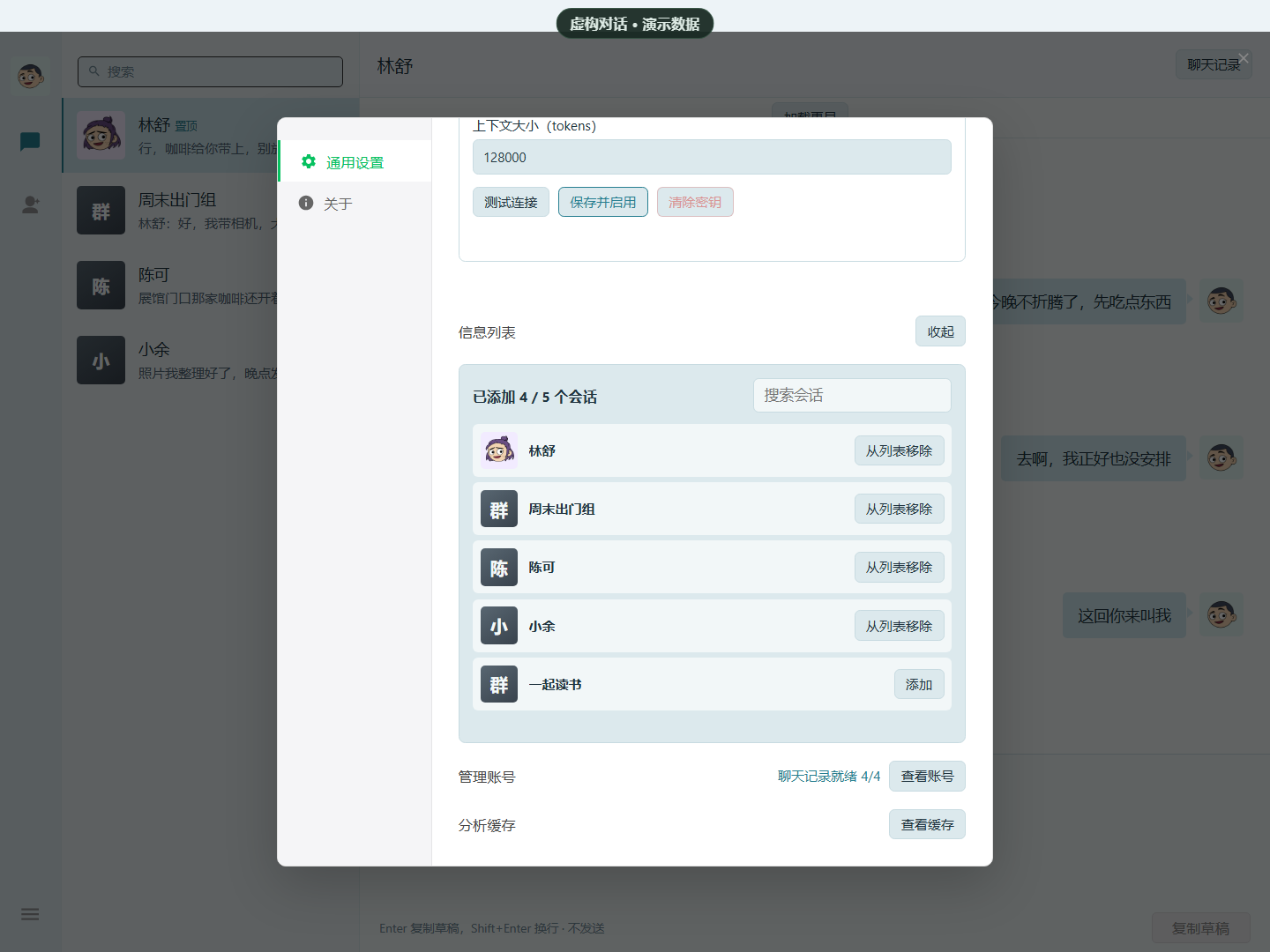Add 一起读书 to the list
Screen dimensions: 1270x952
point(919,684)
